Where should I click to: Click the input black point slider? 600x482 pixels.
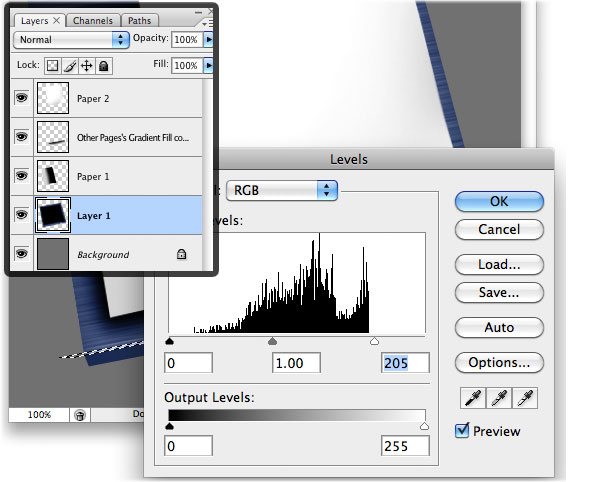point(170,341)
